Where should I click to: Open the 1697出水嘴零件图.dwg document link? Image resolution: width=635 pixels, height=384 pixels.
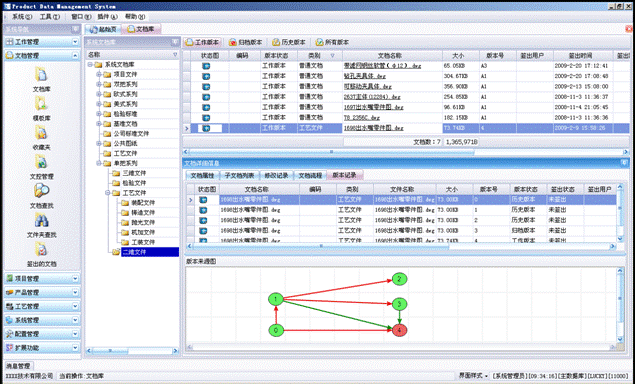(x=373, y=107)
